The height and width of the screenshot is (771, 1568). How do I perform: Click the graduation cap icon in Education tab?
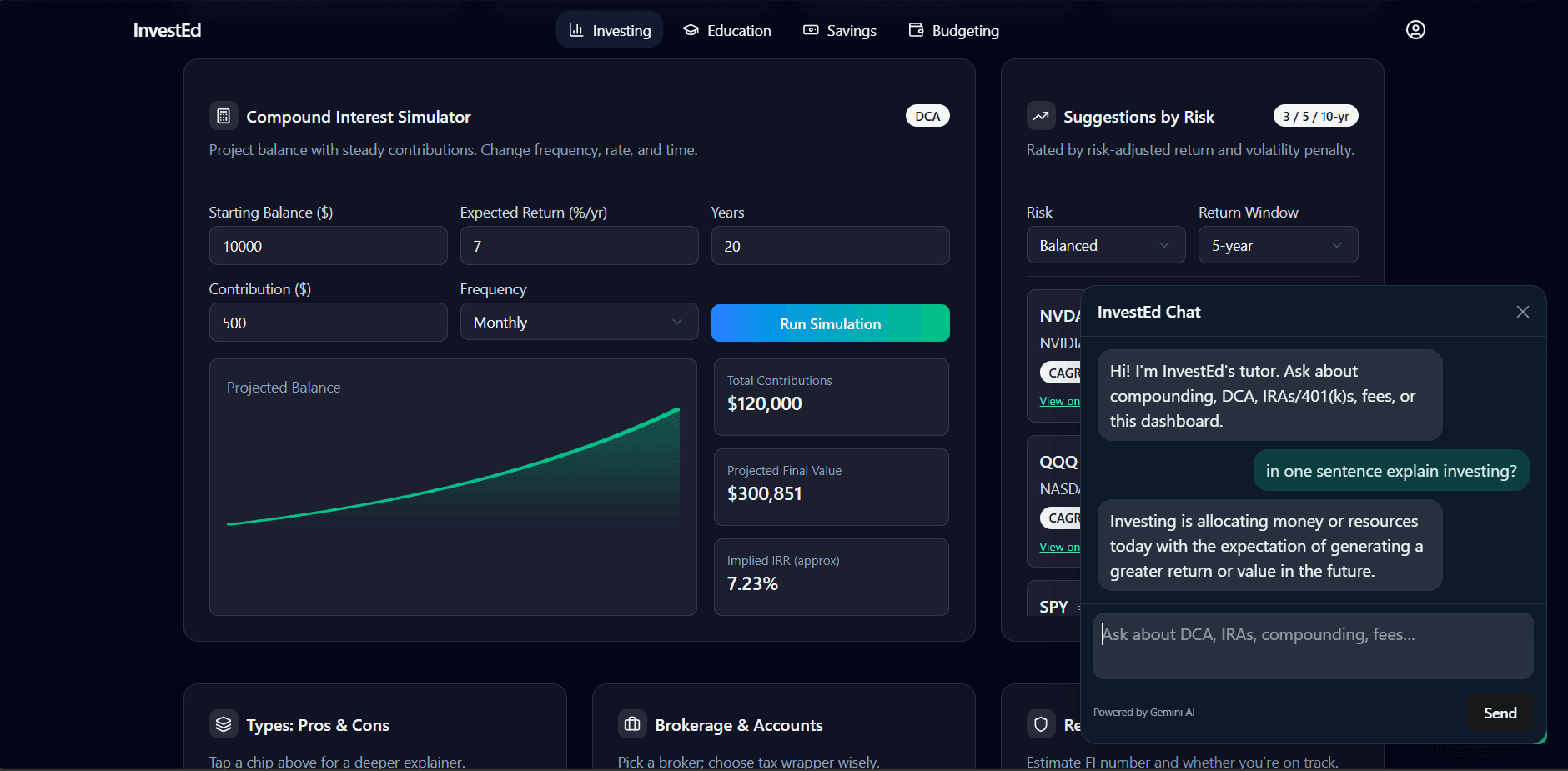691,30
